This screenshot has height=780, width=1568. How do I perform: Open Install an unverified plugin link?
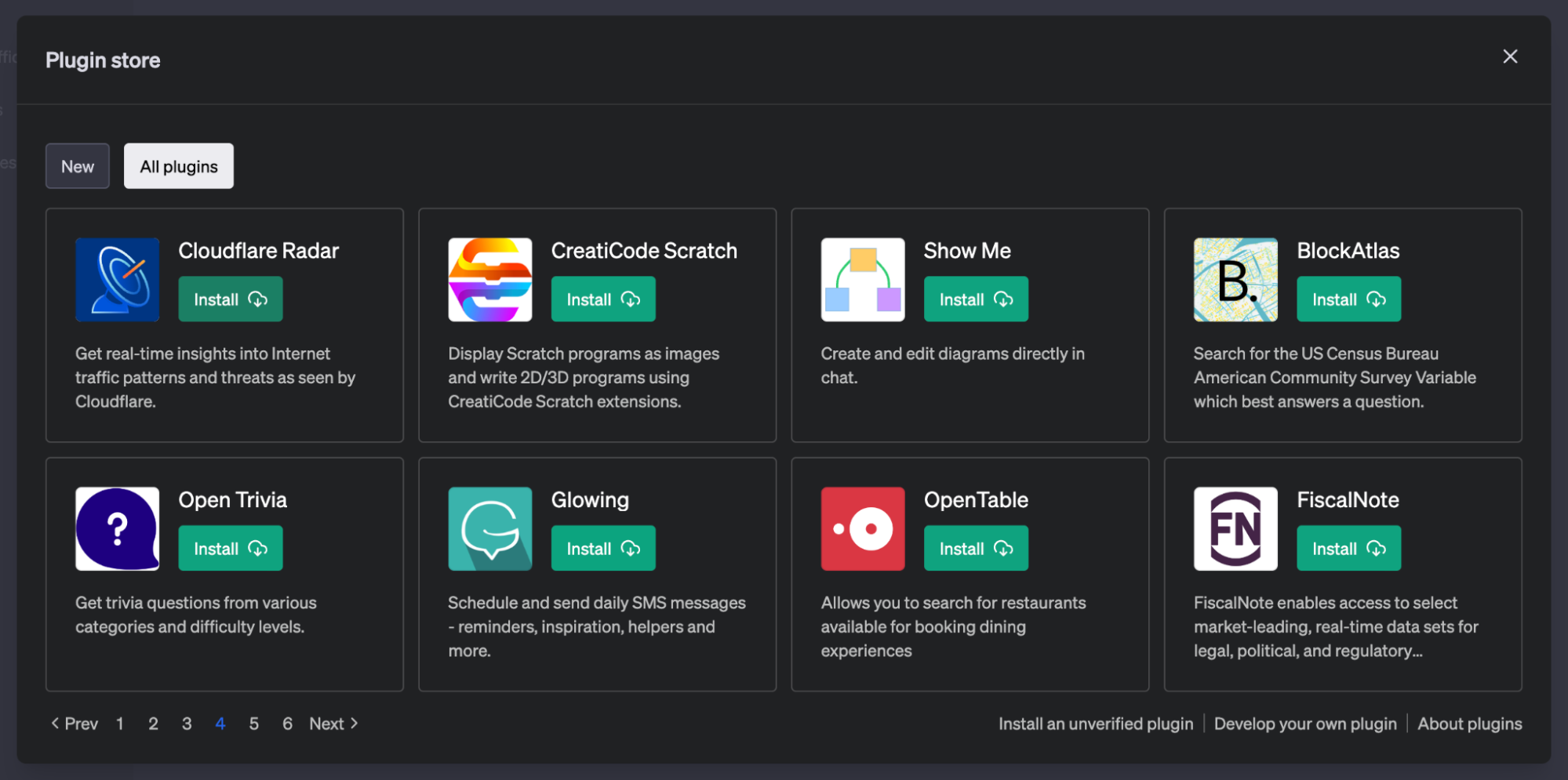pyautogui.click(x=1096, y=724)
